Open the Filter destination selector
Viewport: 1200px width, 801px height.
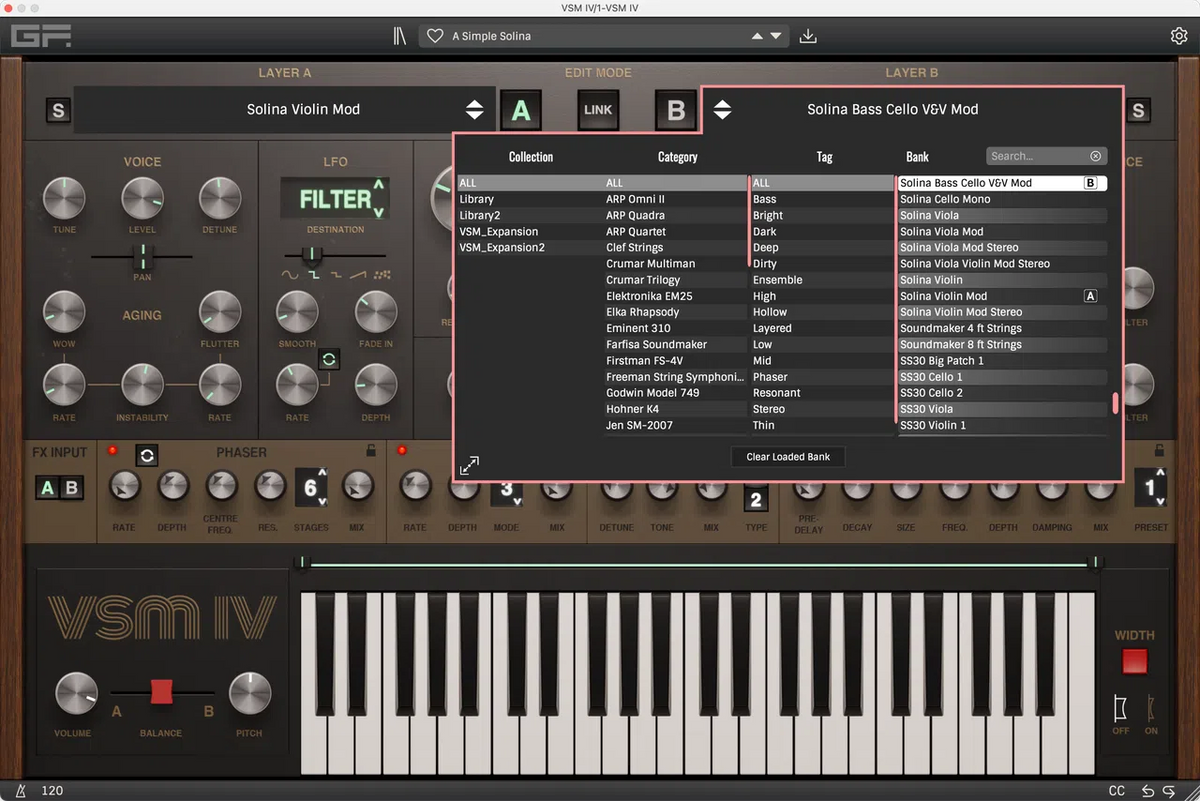335,200
